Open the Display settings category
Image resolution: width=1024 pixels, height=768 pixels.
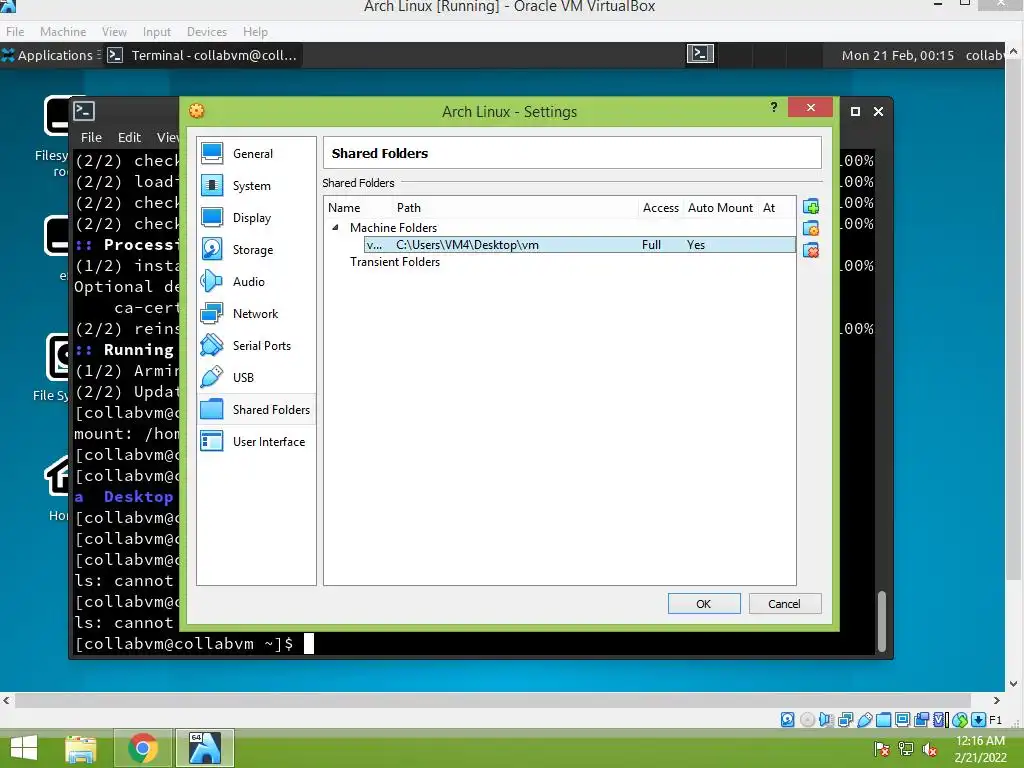(x=255, y=217)
